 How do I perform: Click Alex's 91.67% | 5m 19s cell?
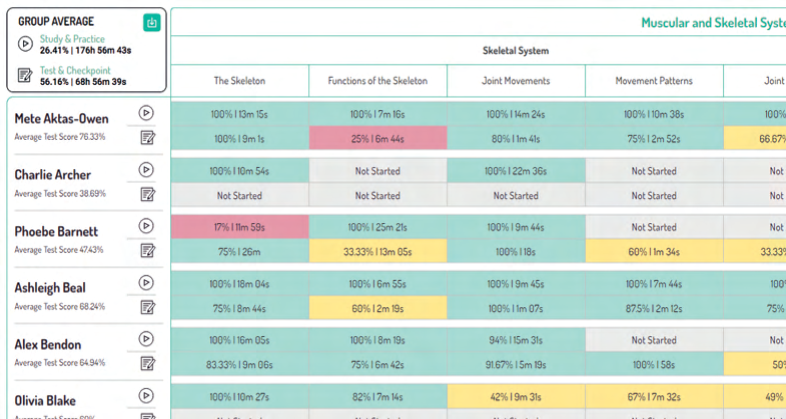(x=516, y=364)
